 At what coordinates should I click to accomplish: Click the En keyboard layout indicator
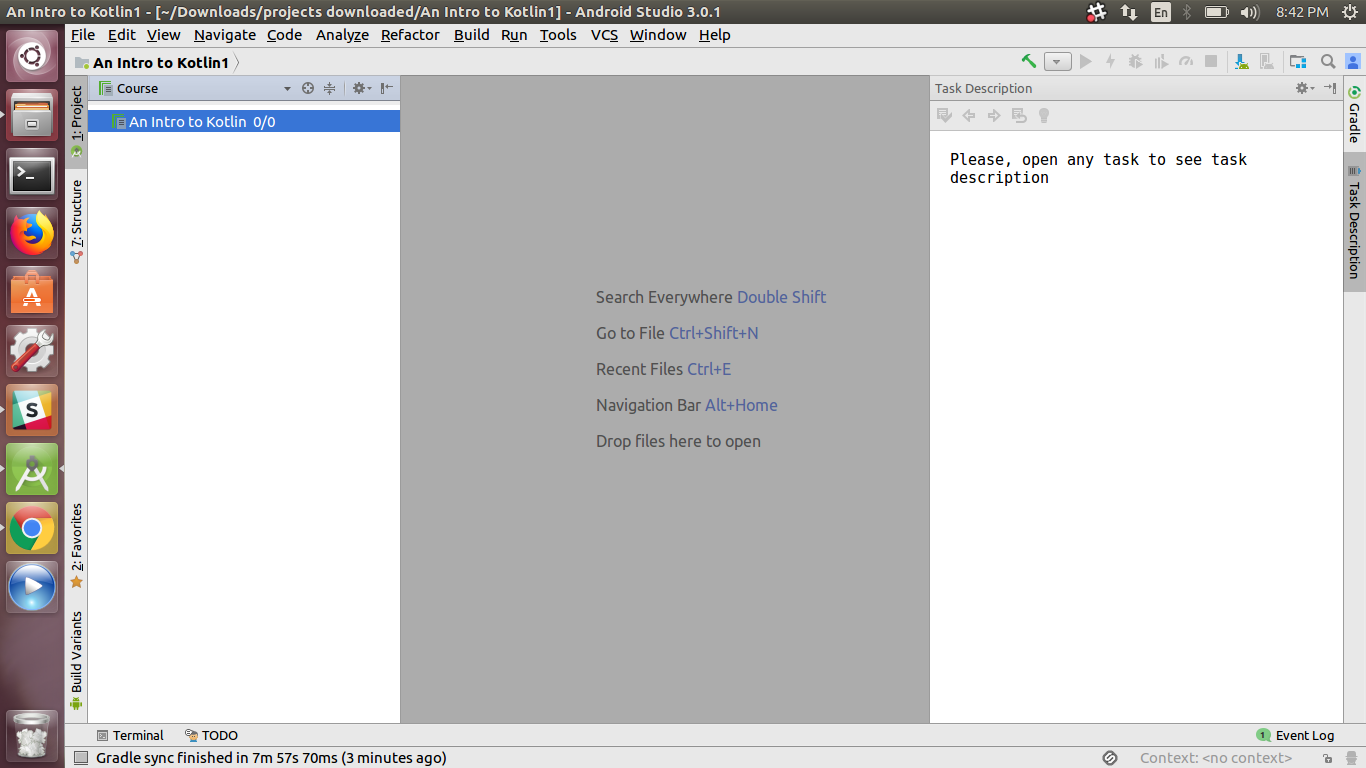click(x=1160, y=12)
